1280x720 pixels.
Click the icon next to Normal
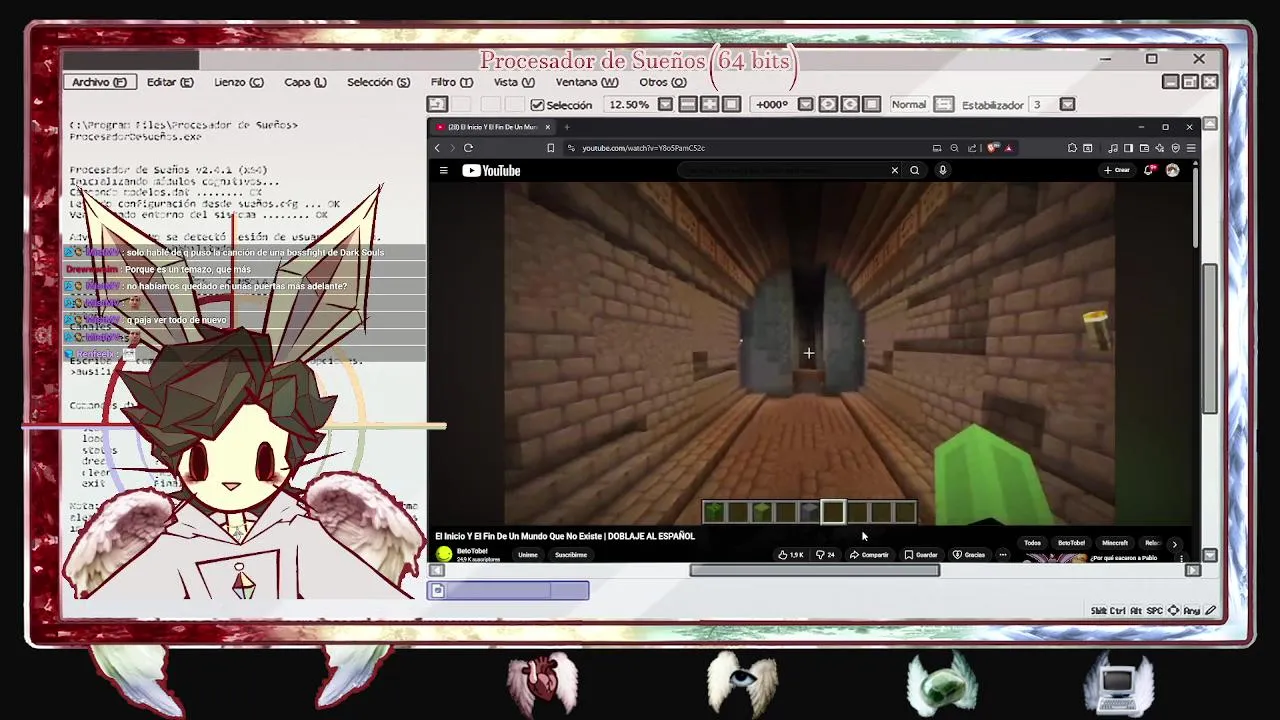tap(944, 104)
